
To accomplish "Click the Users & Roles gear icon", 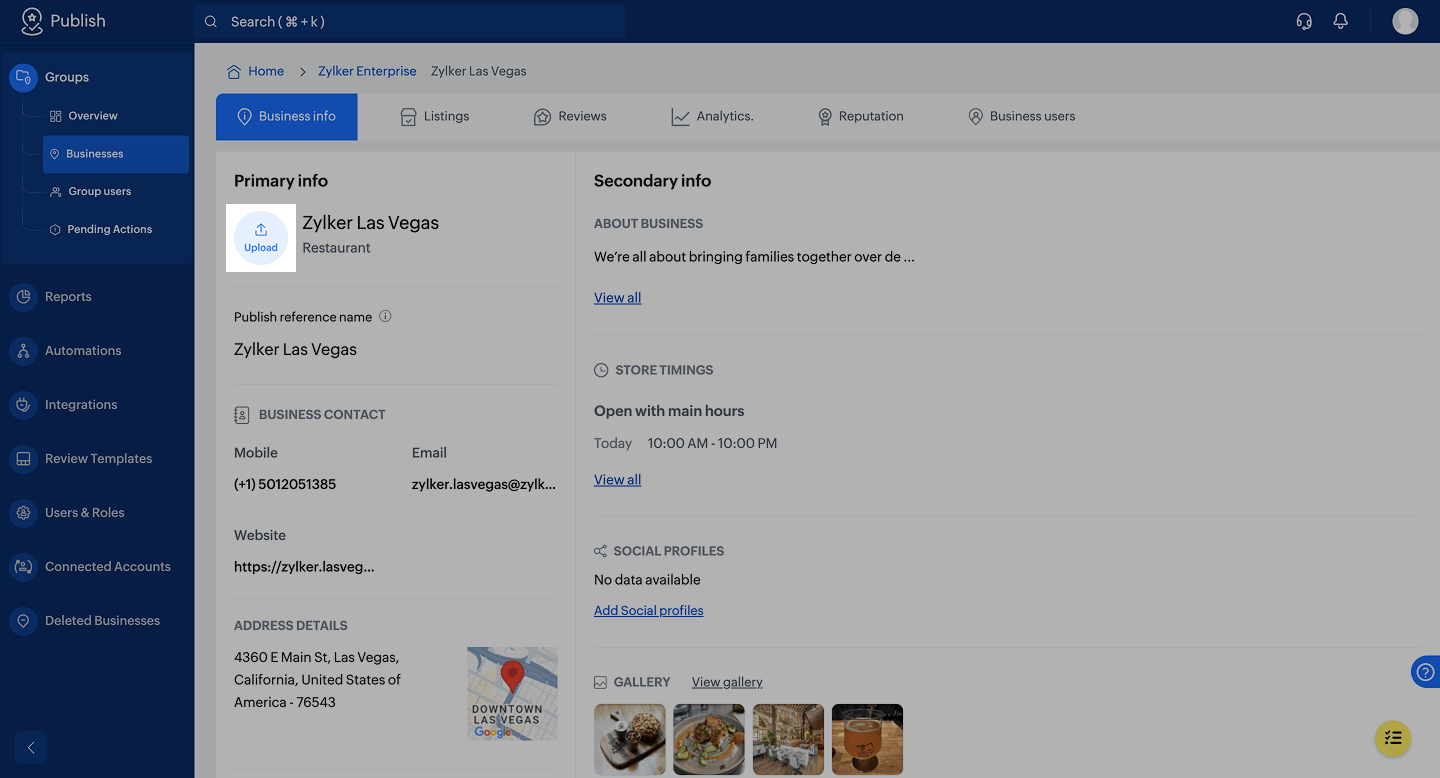I will (23, 513).
